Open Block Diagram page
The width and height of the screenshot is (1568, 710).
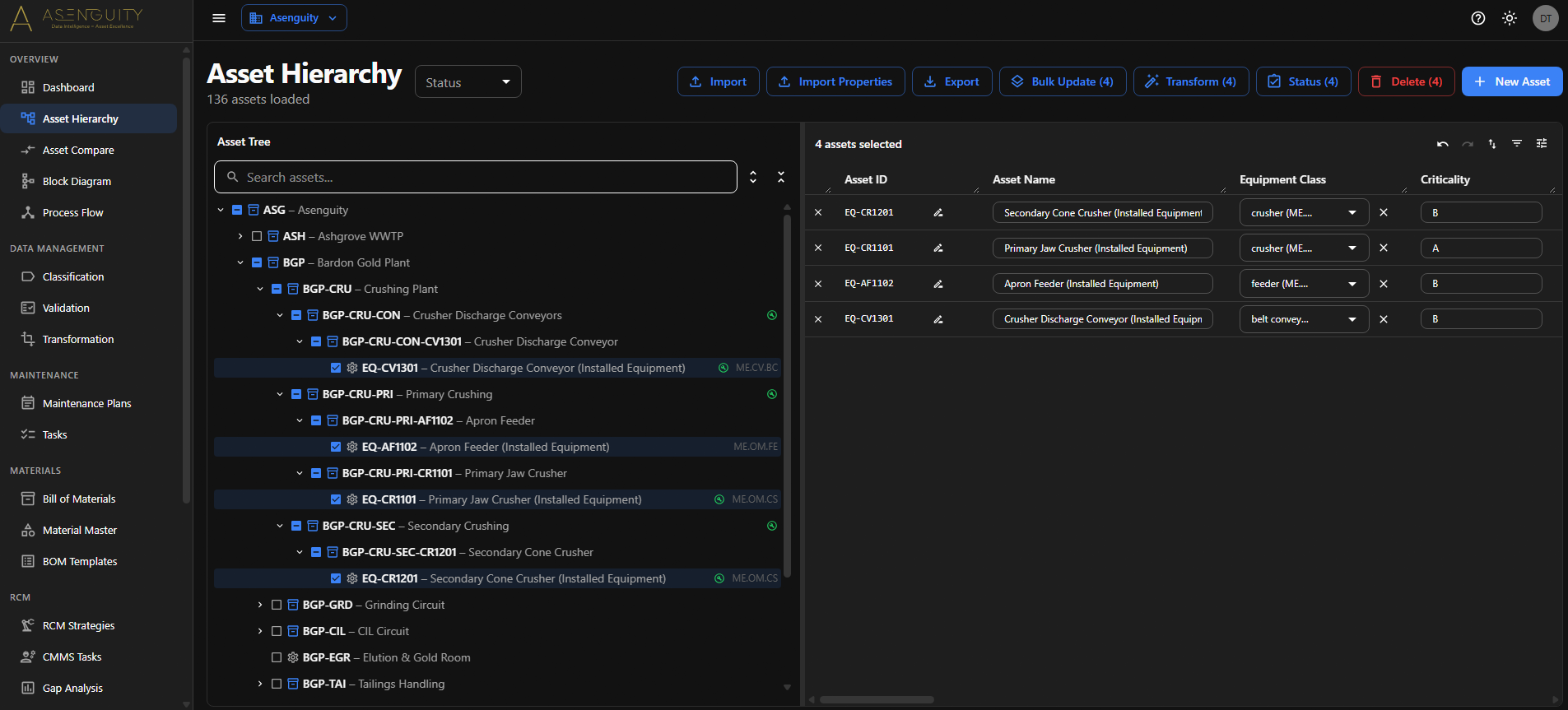pos(89,181)
